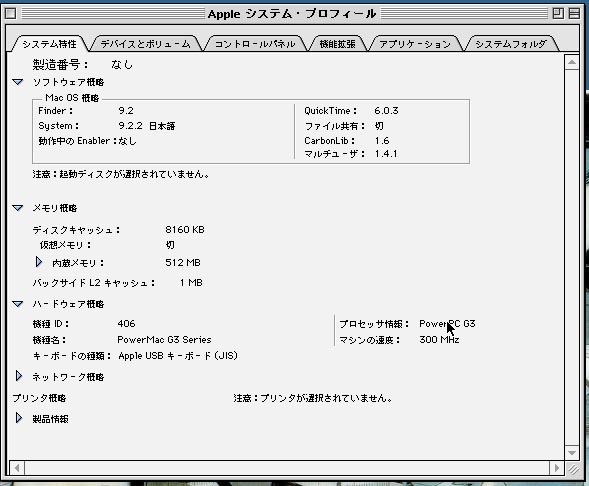Click the horizontal scrollbar right arrow

(557, 468)
